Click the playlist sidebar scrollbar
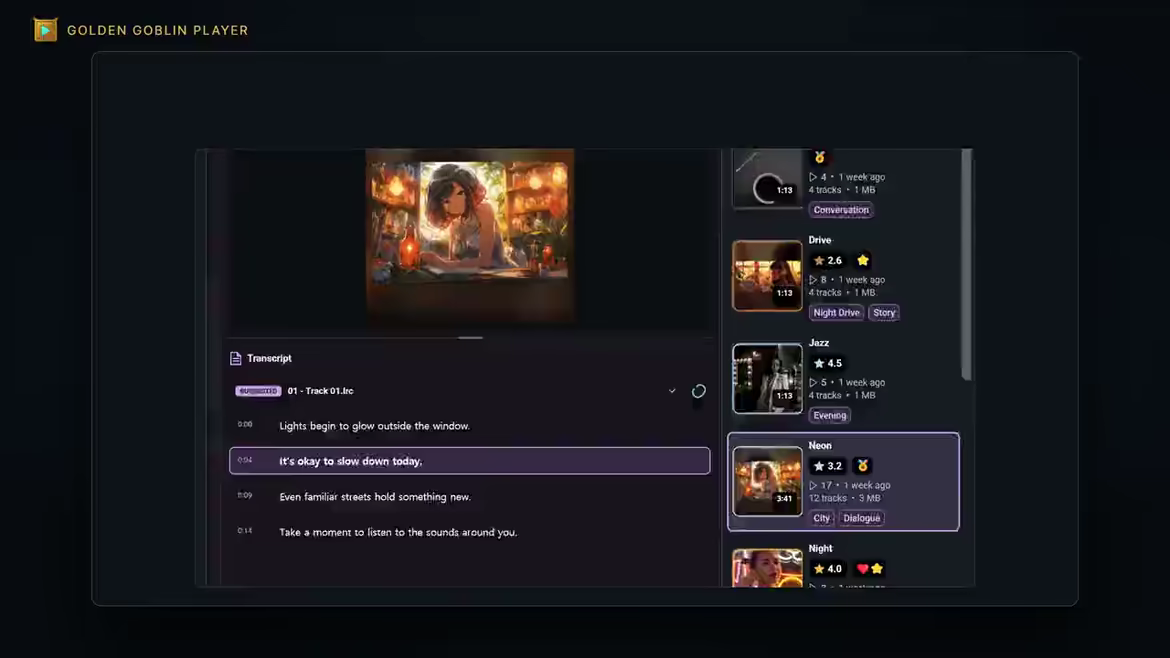The height and width of the screenshot is (658, 1170). click(x=967, y=265)
